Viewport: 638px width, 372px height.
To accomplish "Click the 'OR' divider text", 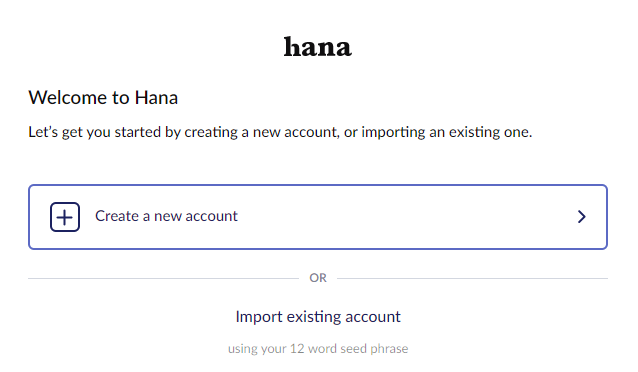I will point(318,278).
